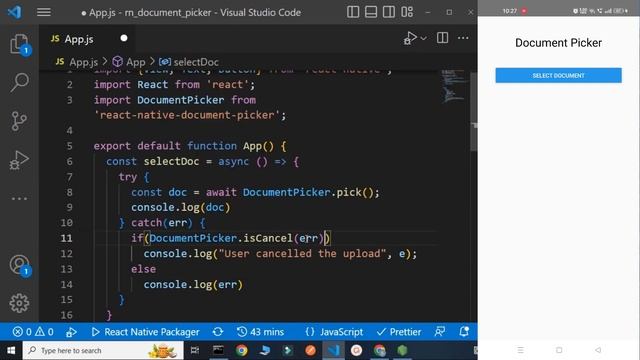Open the Explorer view in activity bar
This screenshot has height=360, width=640.
point(19,44)
